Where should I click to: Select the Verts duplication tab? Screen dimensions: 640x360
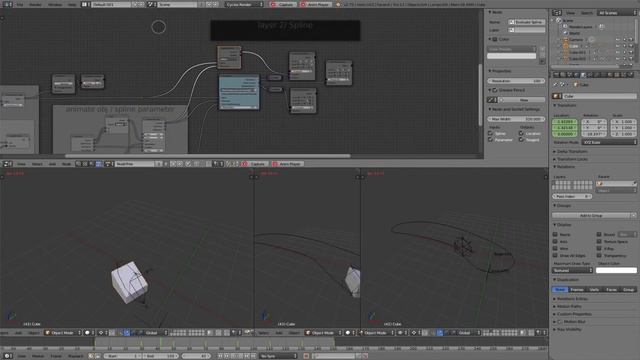pyautogui.click(x=594, y=289)
